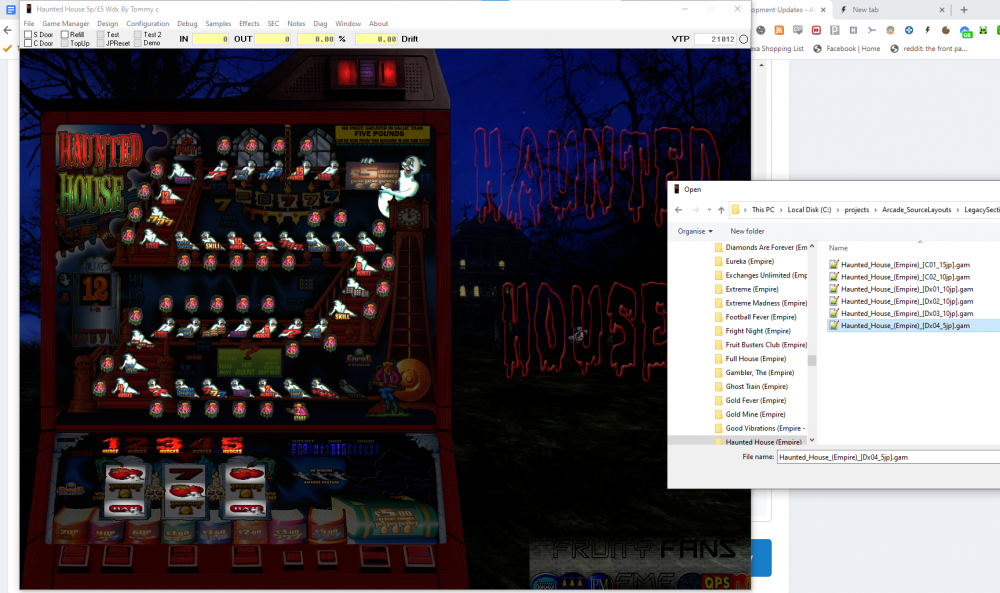Viewport: 1000px width, 593px height.
Task: Select Fruit Busters Club folder
Action: [x=761, y=345]
